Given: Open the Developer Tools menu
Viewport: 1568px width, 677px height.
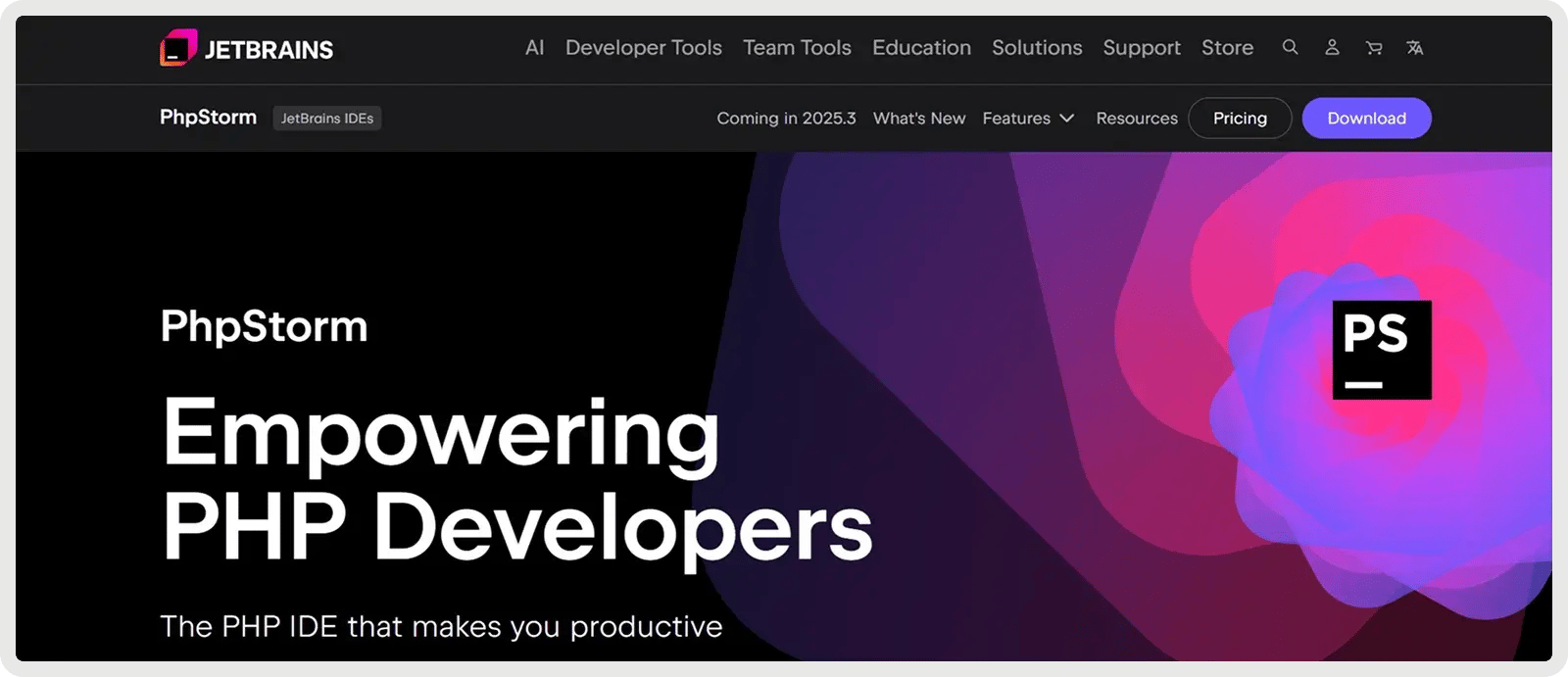Looking at the screenshot, I should (x=643, y=47).
